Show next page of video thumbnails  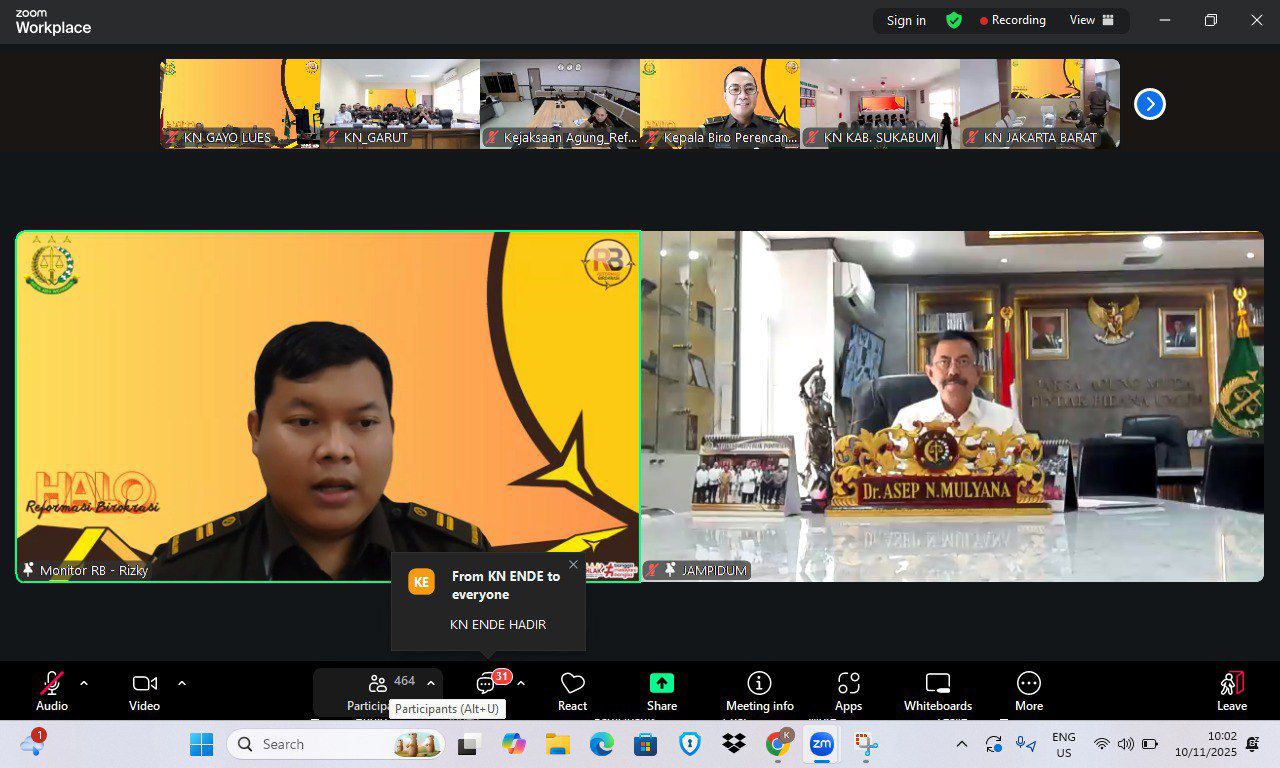[x=1149, y=104]
